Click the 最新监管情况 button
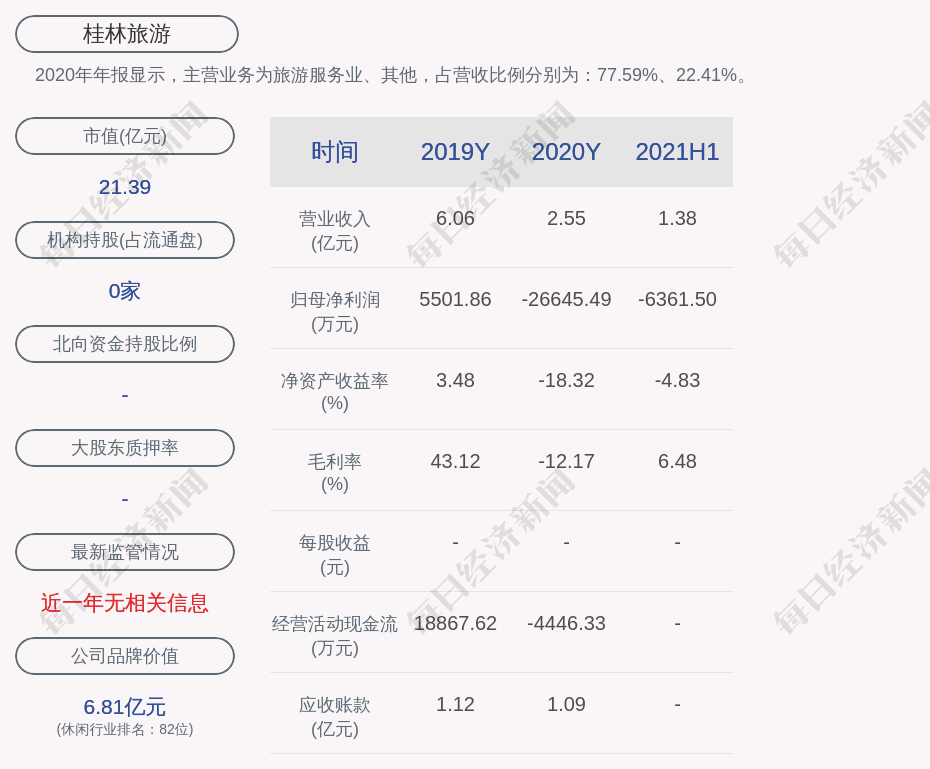This screenshot has width=930, height=769. pyautogui.click(x=125, y=552)
